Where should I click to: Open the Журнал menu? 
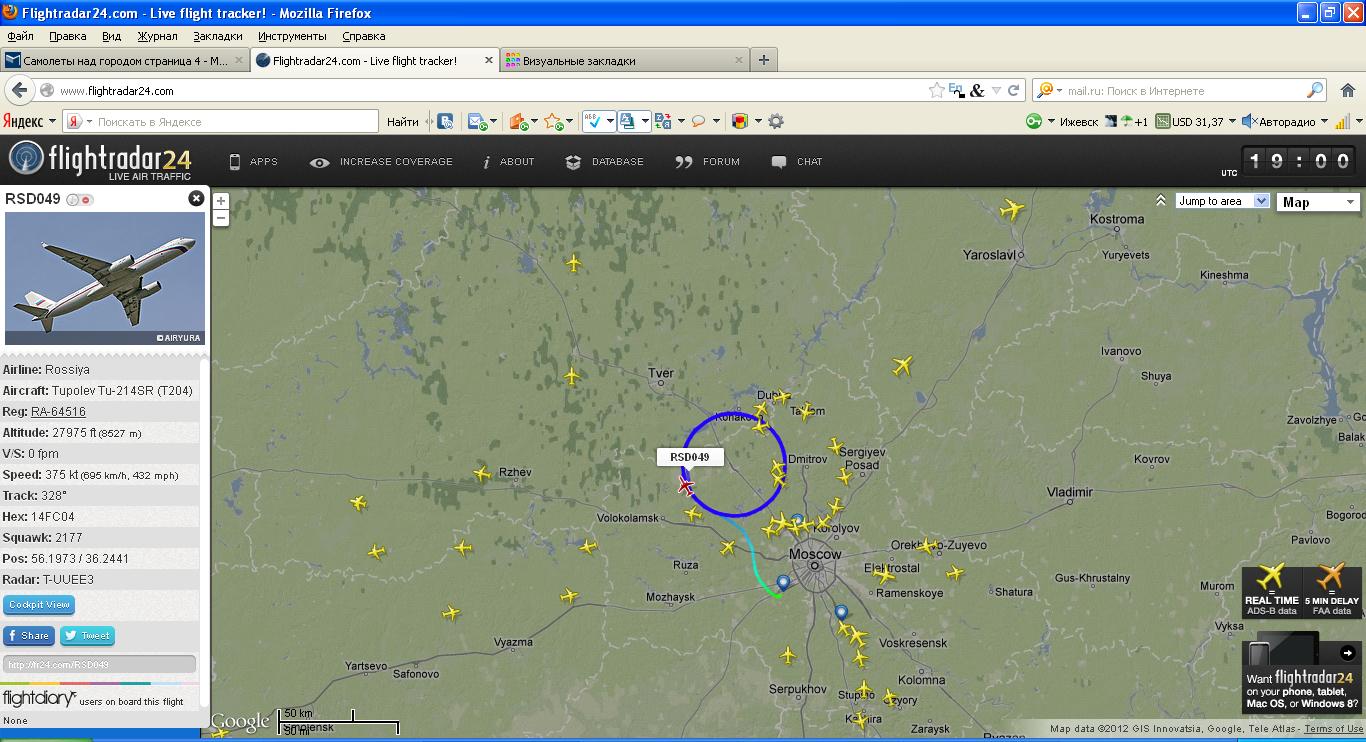(x=157, y=36)
